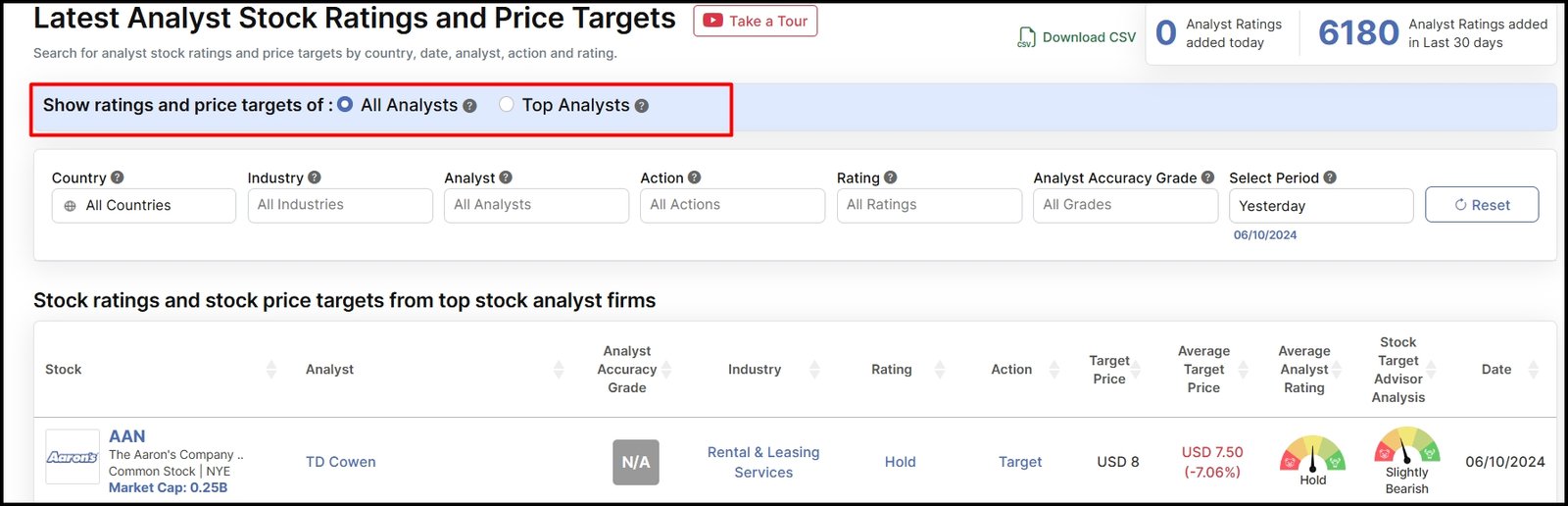
Task: Sort table by Date column
Action: (1534, 370)
